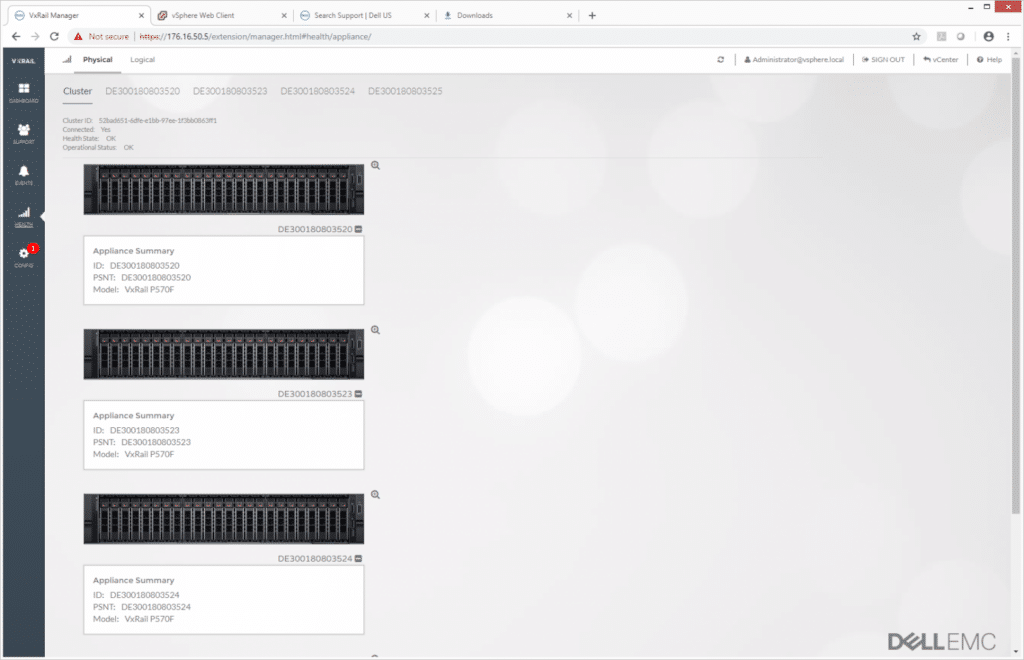This screenshot has height=660, width=1024.
Task: Open a new browser tab with plus
Action: pos(592,15)
